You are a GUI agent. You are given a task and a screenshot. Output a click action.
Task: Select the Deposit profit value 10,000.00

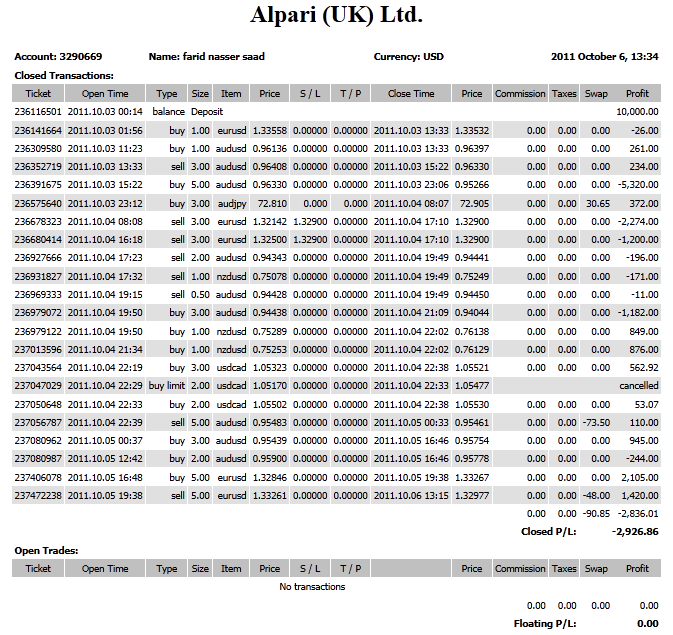(637, 112)
